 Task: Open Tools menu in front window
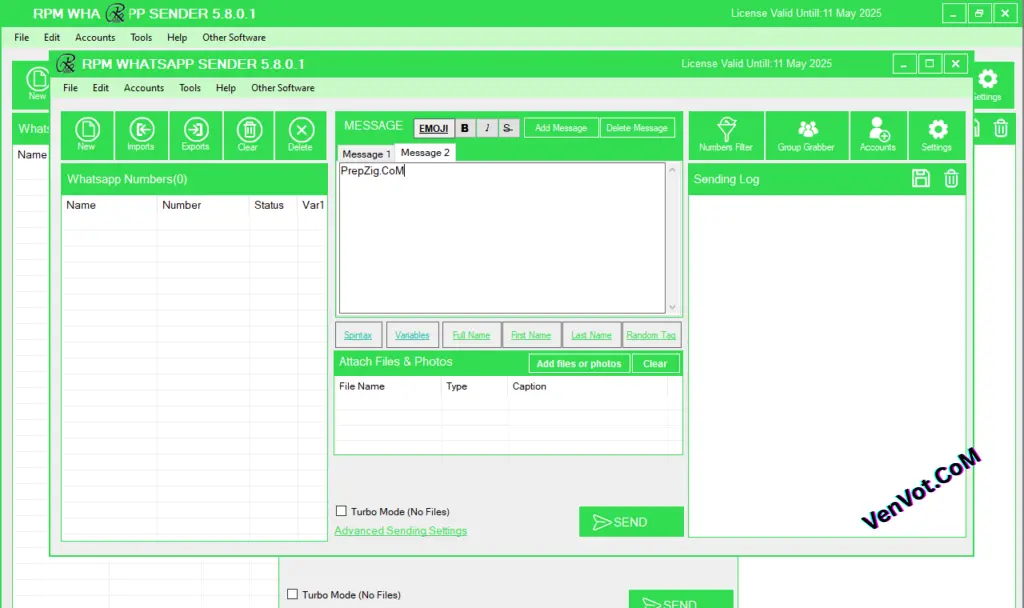coord(190,88)
